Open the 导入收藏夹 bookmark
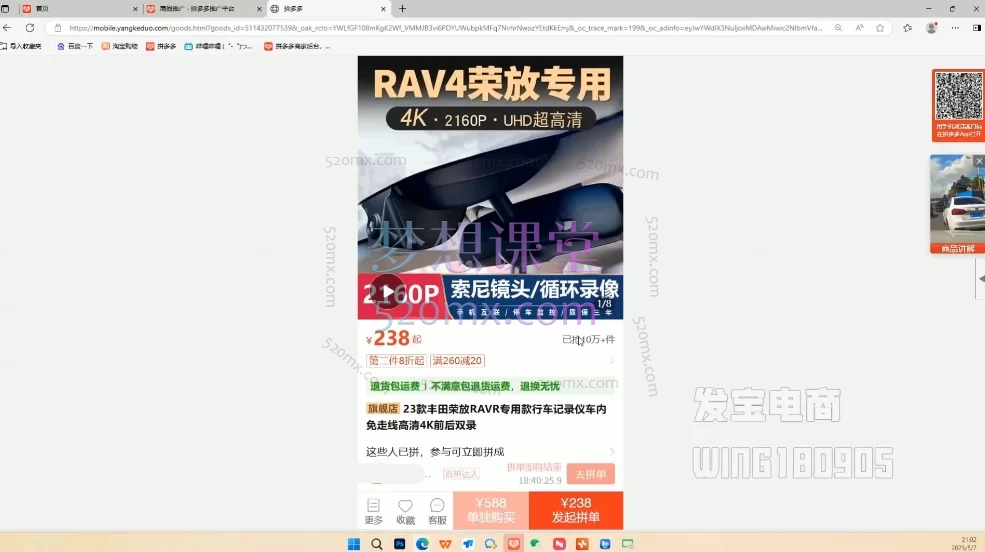 click(x=21, y=46)
